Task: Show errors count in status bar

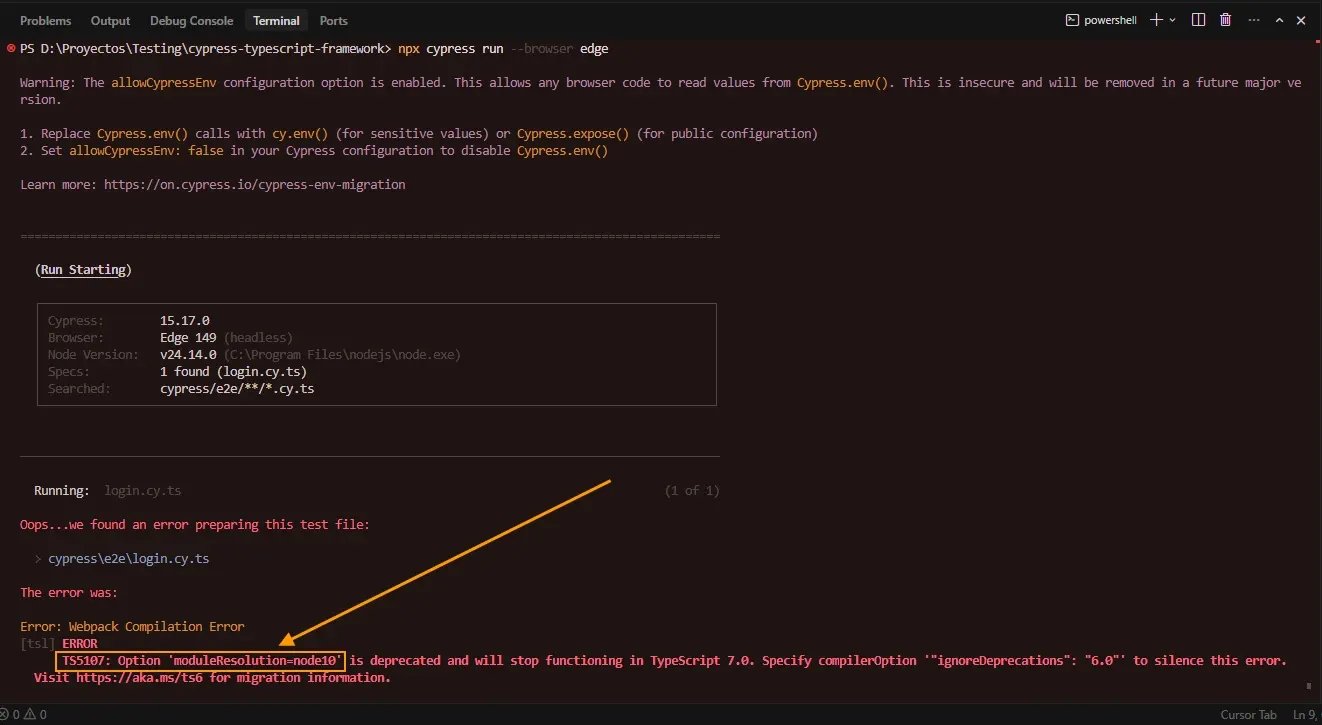Action: point(11,715)
